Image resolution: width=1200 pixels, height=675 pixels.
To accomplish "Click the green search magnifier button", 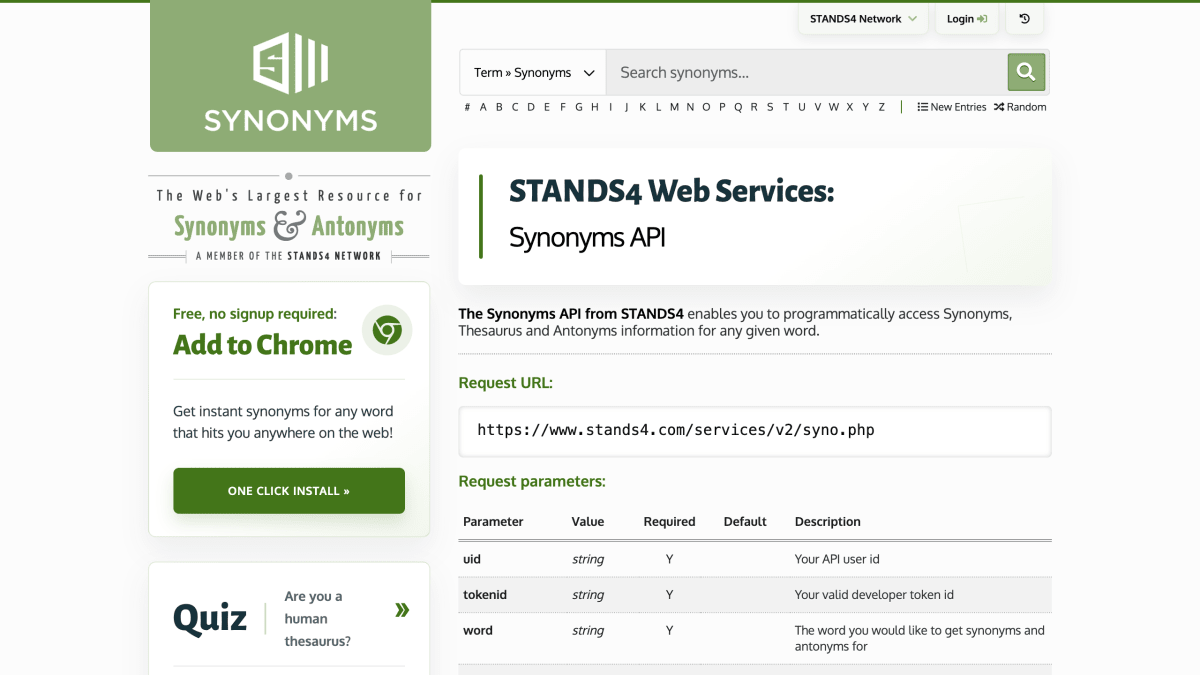I will 1026,72.
